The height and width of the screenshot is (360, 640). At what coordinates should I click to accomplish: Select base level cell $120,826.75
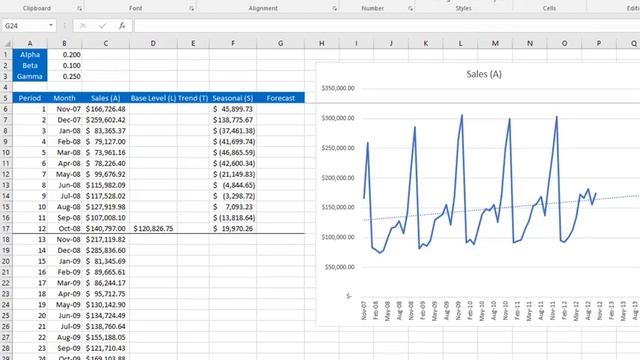coord(153,229)
